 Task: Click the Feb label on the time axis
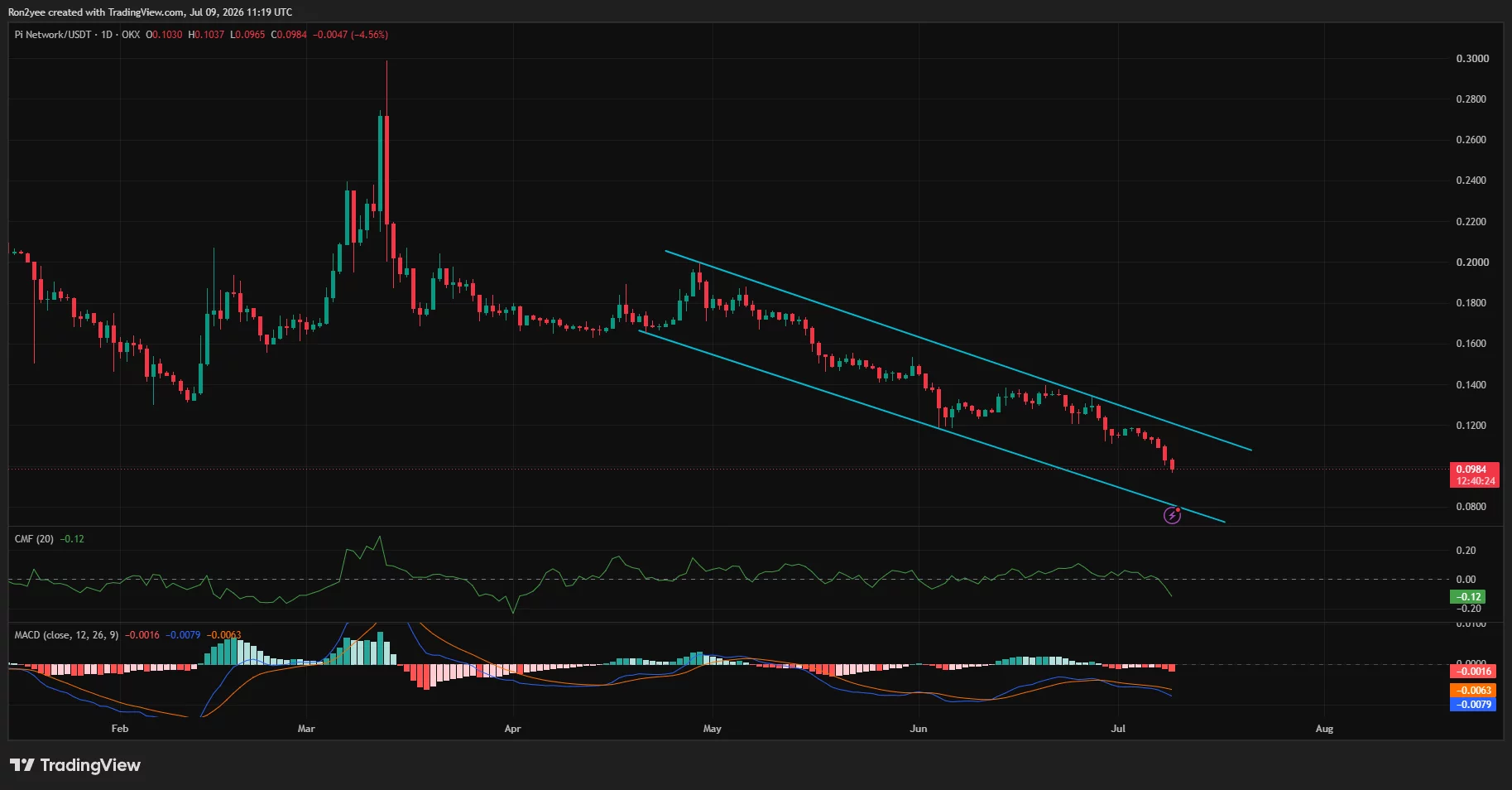[x=120, y=729]
